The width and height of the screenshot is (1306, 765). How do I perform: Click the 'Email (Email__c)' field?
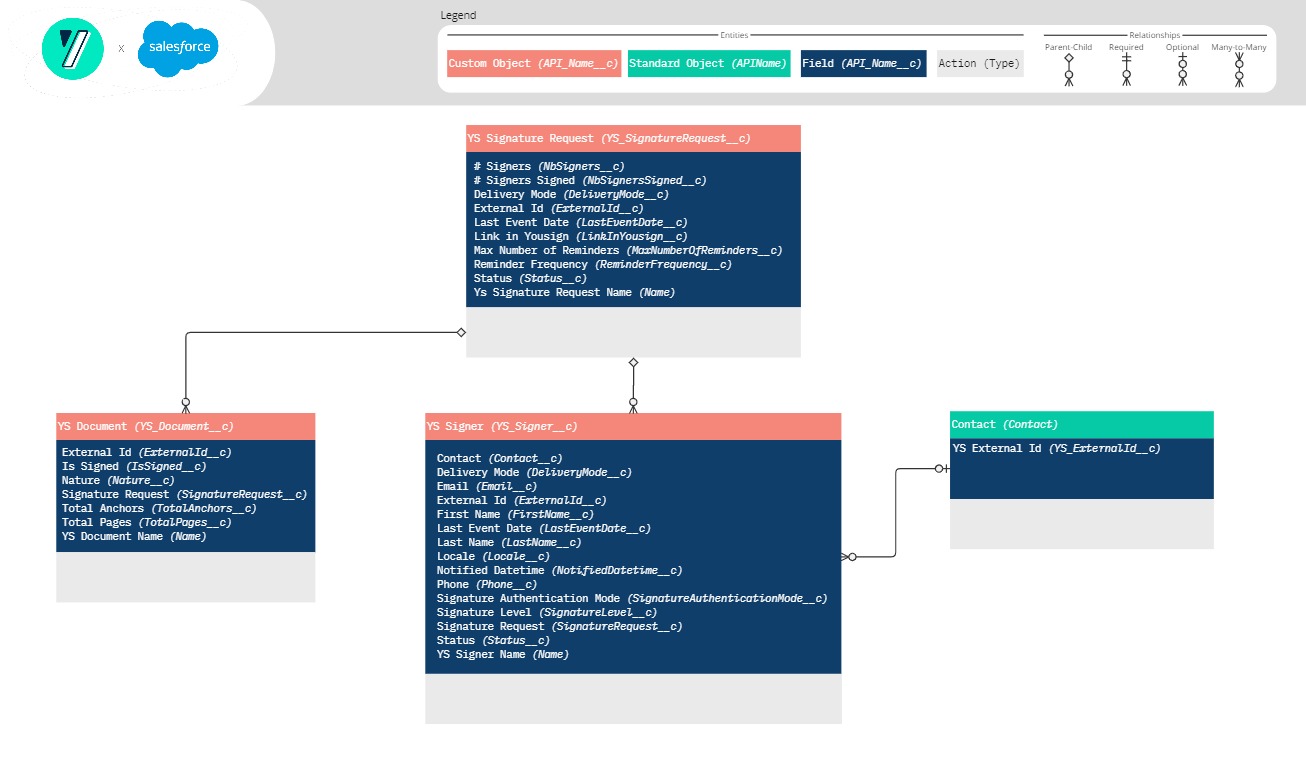tap(487, 486)
